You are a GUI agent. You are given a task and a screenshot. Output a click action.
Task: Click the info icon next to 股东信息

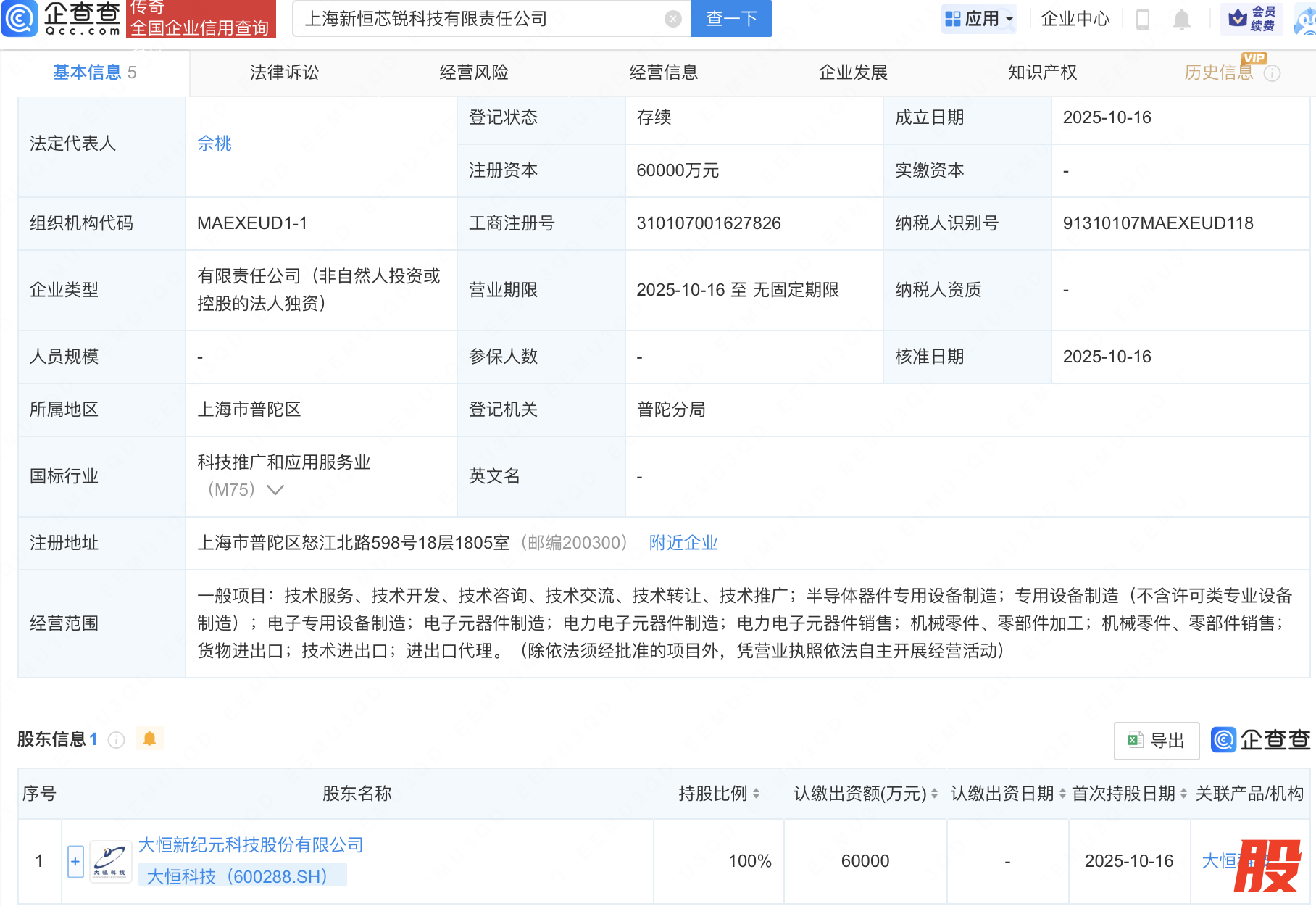tap(116, 739)
